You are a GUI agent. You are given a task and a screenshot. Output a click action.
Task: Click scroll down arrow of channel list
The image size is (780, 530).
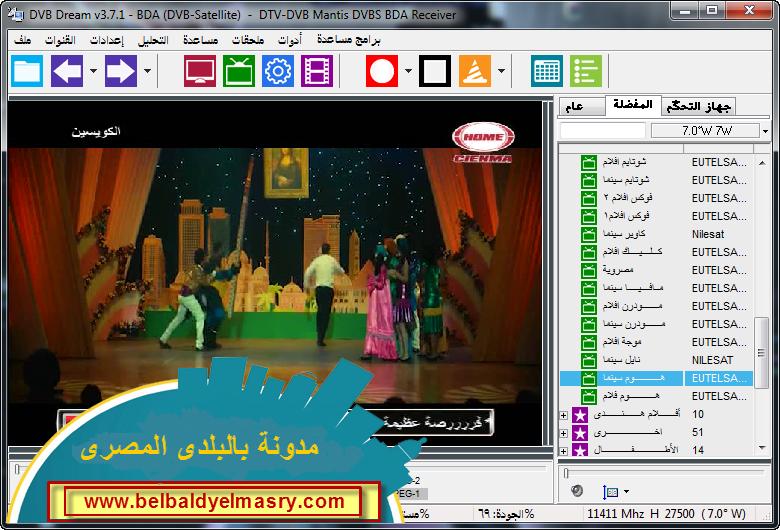762,448
